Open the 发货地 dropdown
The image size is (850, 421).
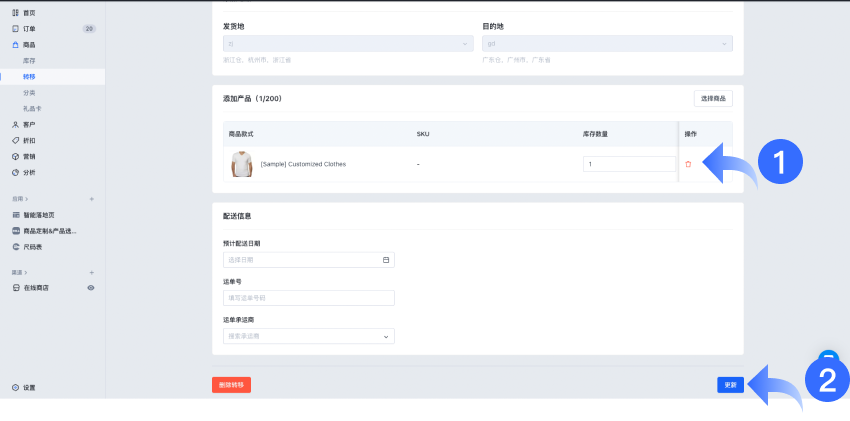pyautogui.click(x=348, y=43)
